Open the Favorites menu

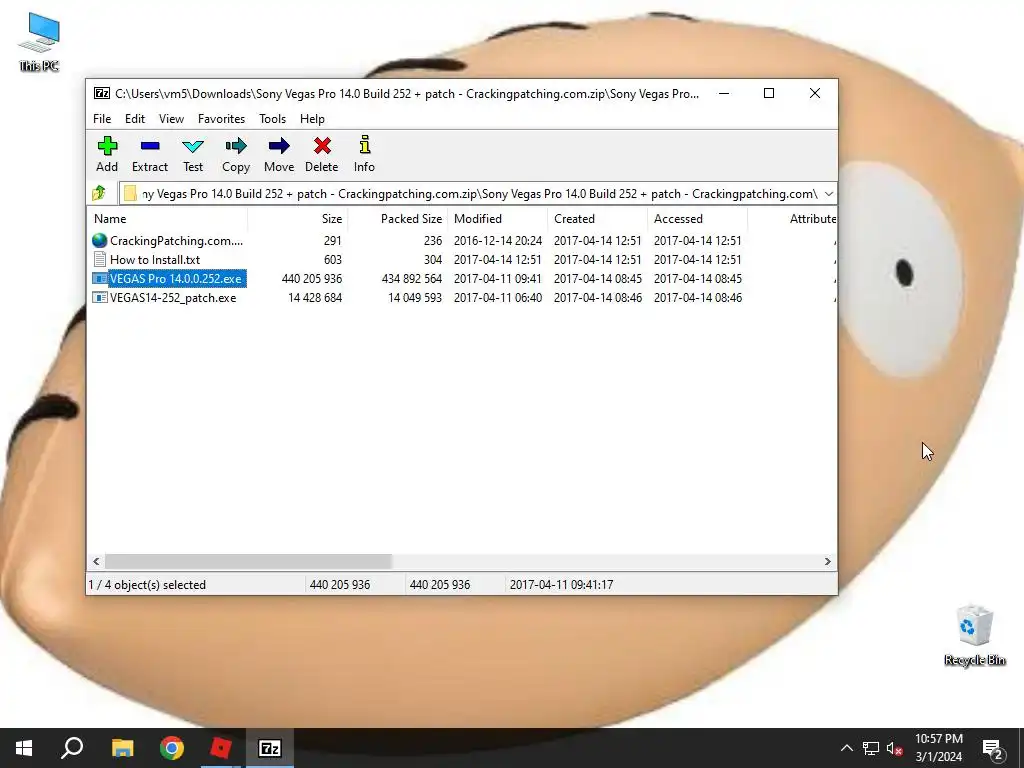(221, 119)
